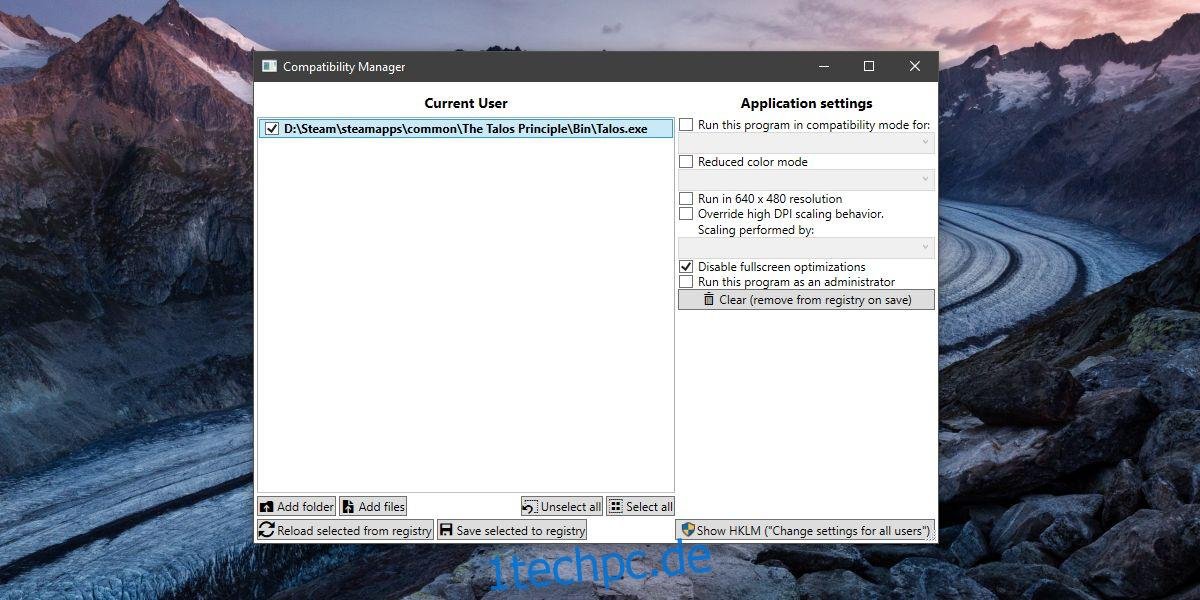The height and width of the screenshot is (600, 1200).
Task: Click Unselect all button
Action: [562, 507]
